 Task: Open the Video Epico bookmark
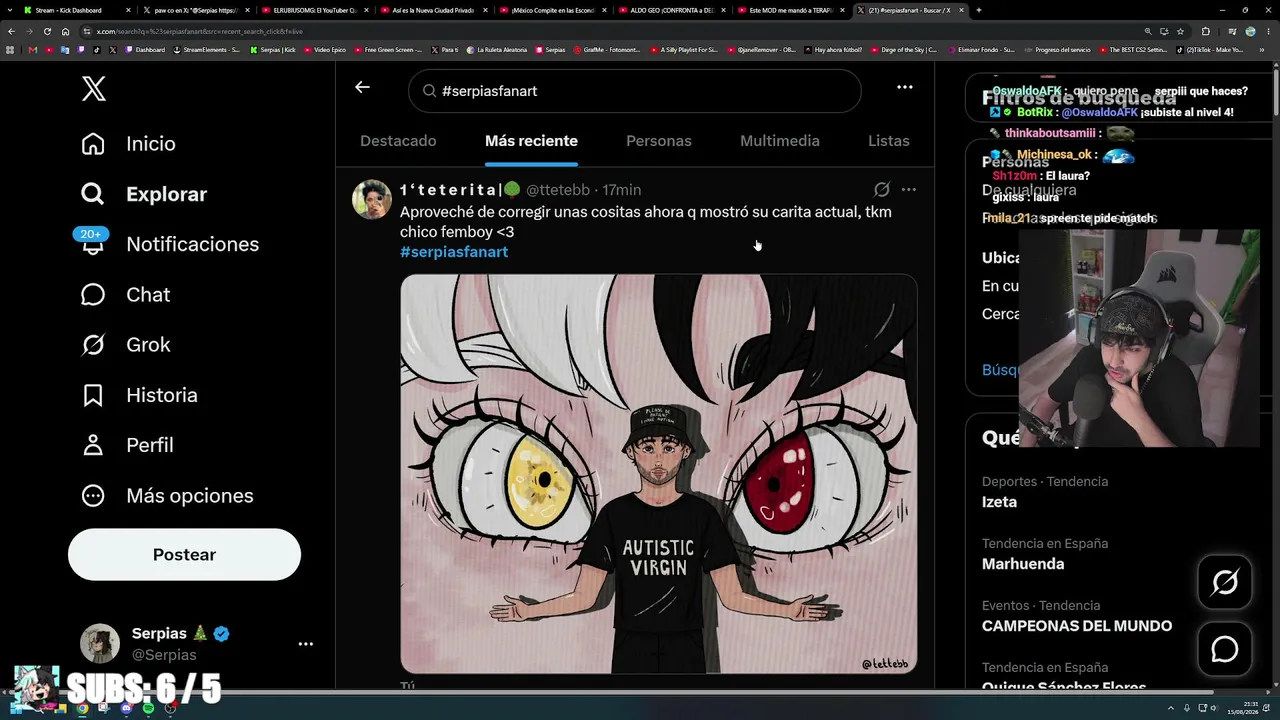pos(325,50)
